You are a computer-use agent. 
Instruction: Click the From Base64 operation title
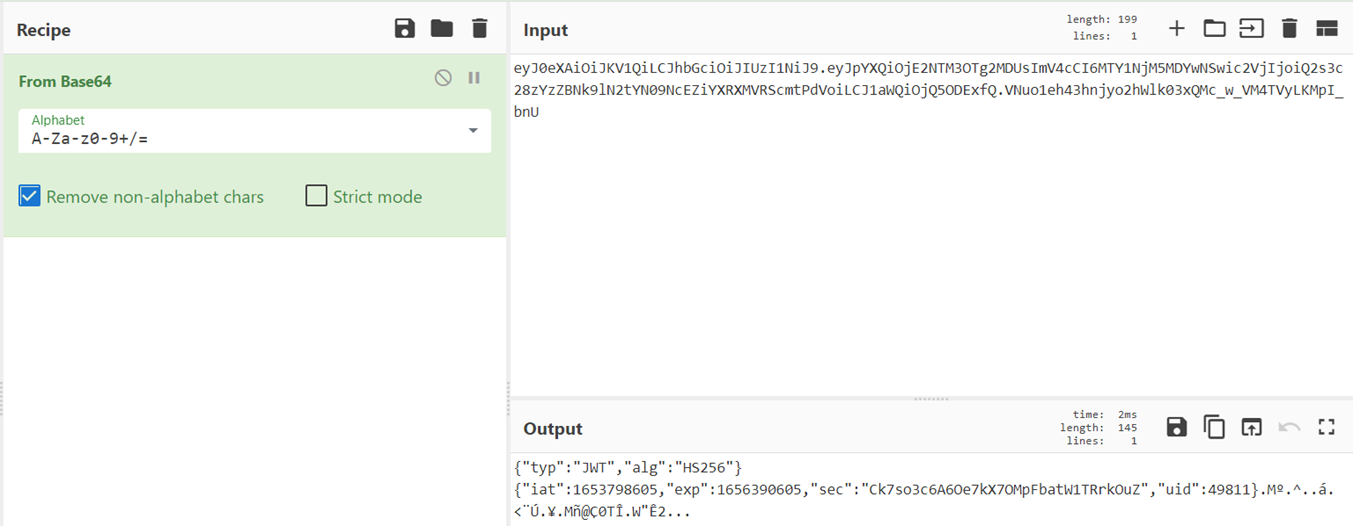[x=65, y=81]
